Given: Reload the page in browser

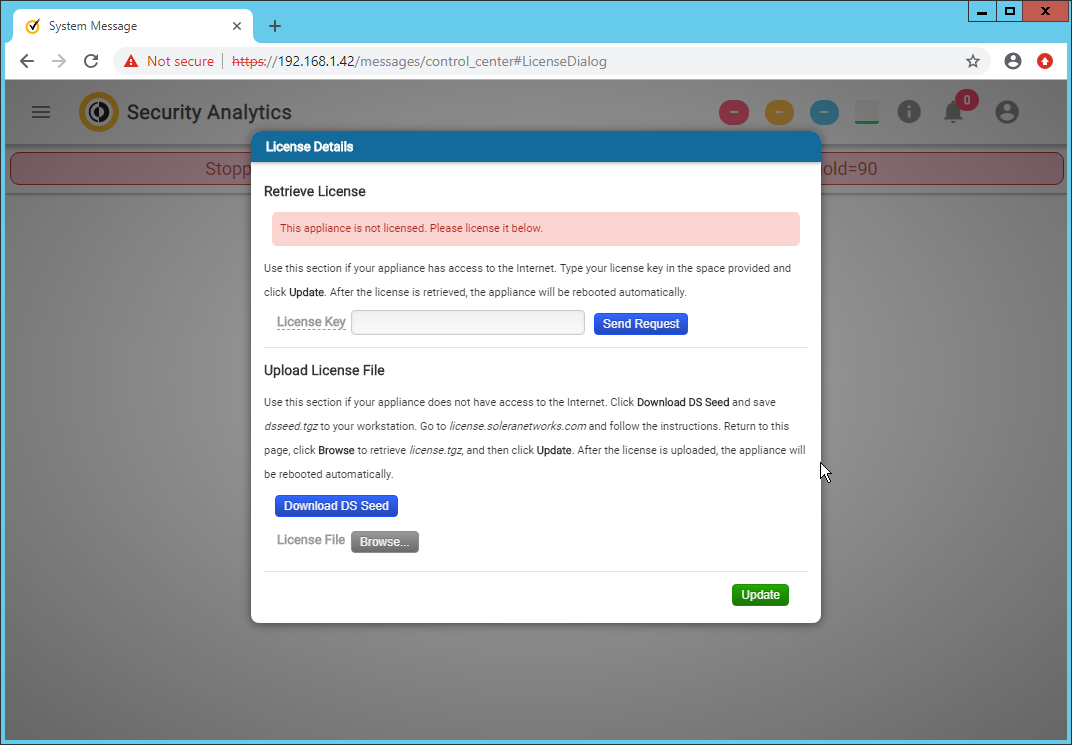Looking at the screenshot, I should click(91, 61).
